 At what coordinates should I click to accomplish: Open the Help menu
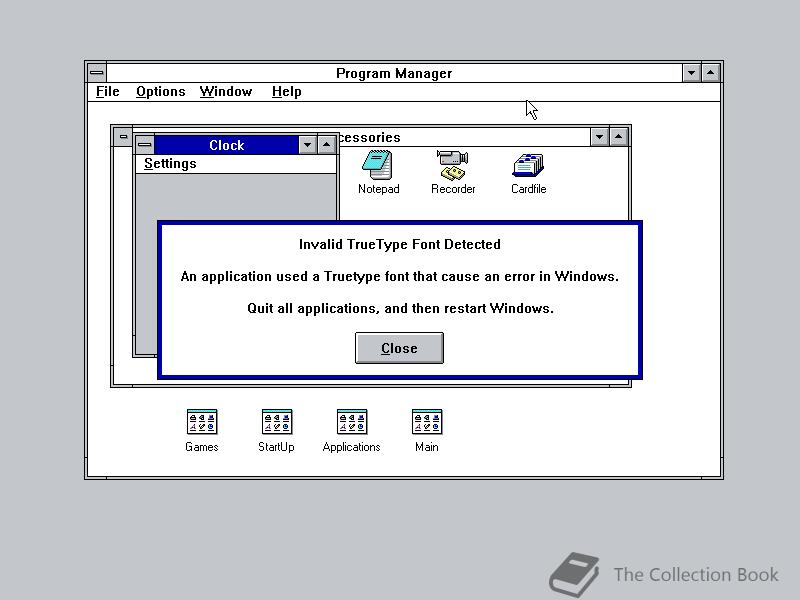(x=286, y=92)
